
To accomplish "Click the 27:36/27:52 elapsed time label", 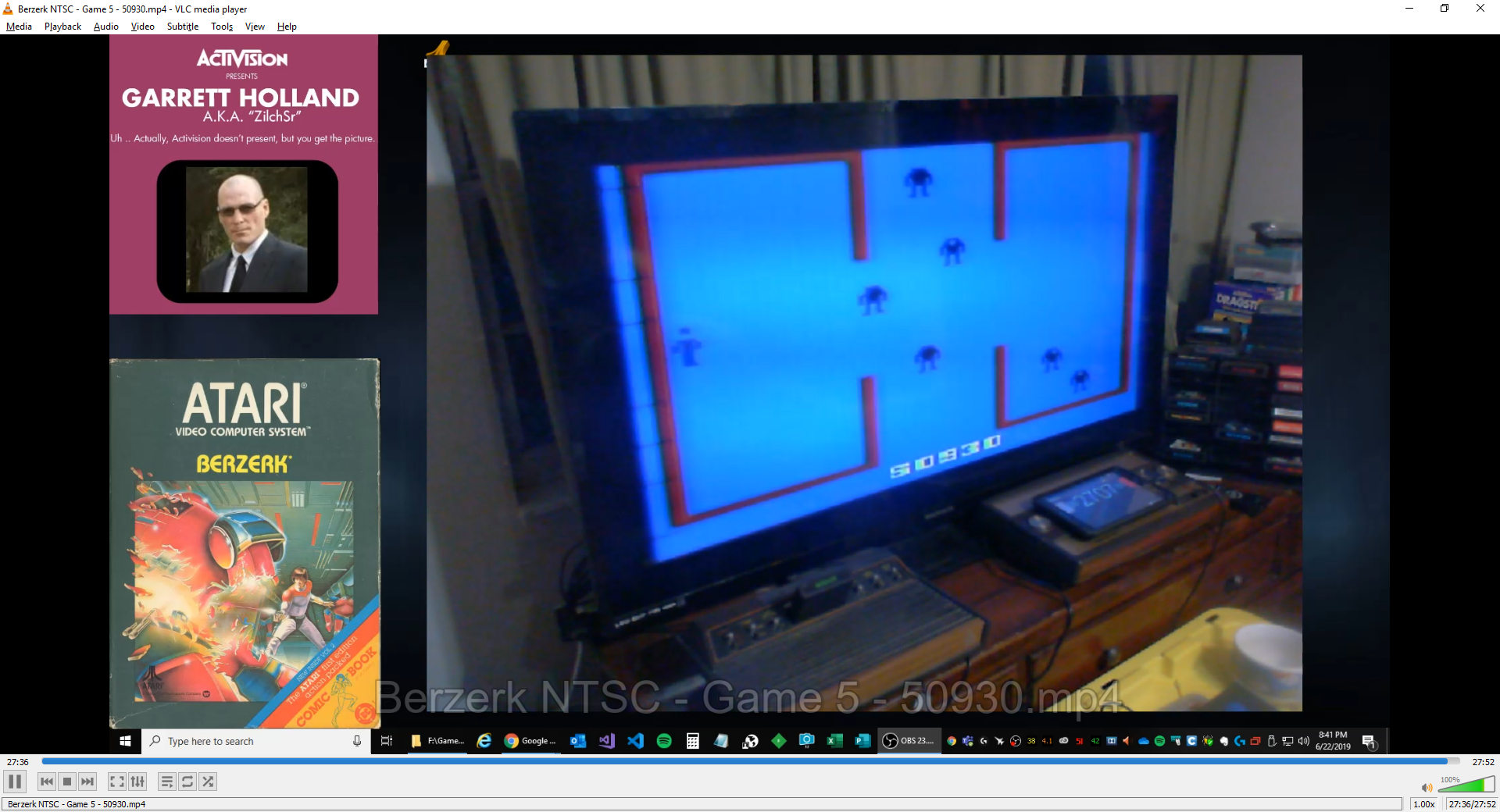I will click(1472, 804).
